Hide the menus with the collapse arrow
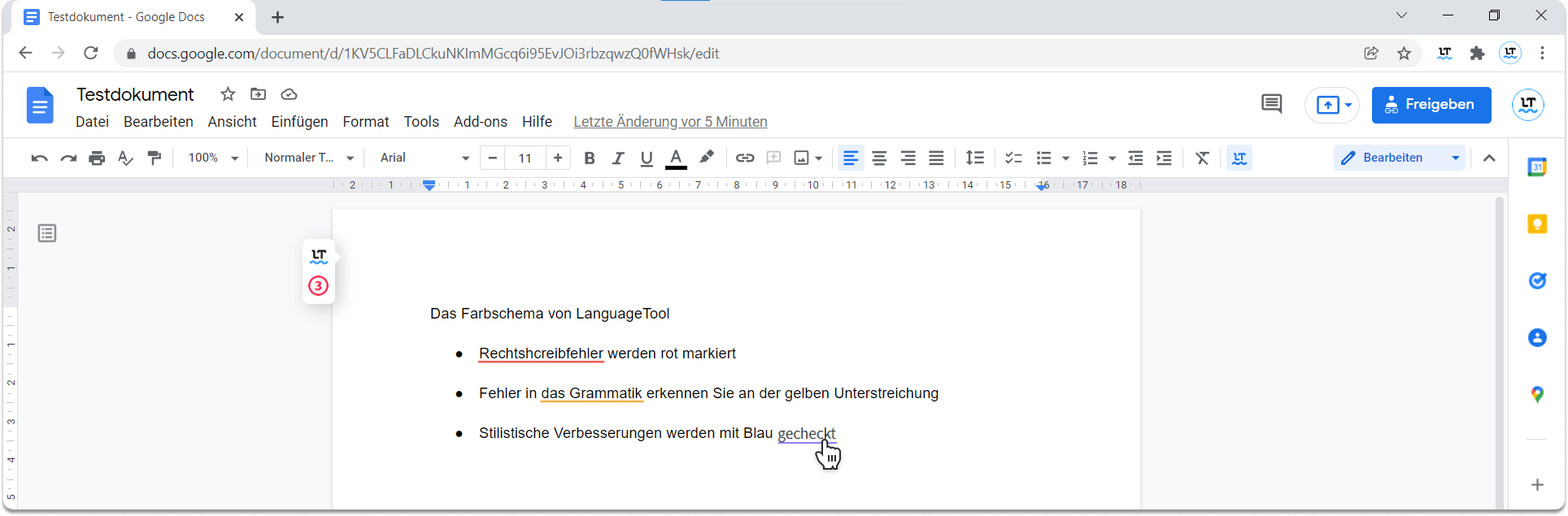The width and height of the screenshot is (1568, 516). [1489, 158]
